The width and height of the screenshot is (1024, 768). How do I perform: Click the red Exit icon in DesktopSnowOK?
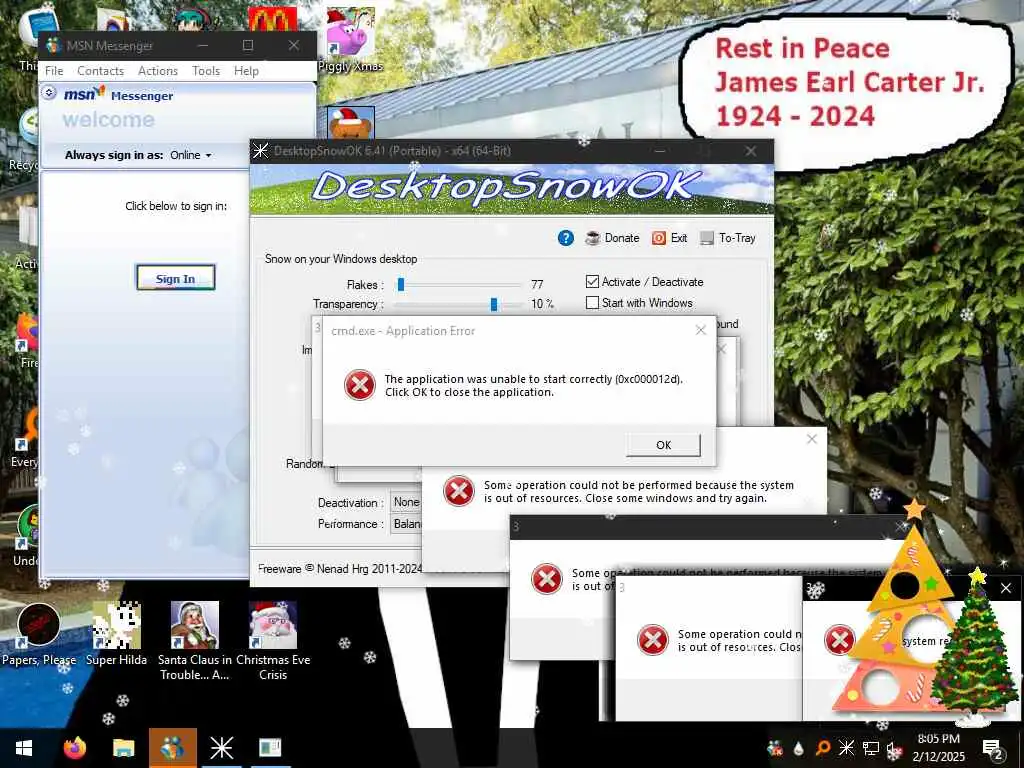[x=658, y=238]
